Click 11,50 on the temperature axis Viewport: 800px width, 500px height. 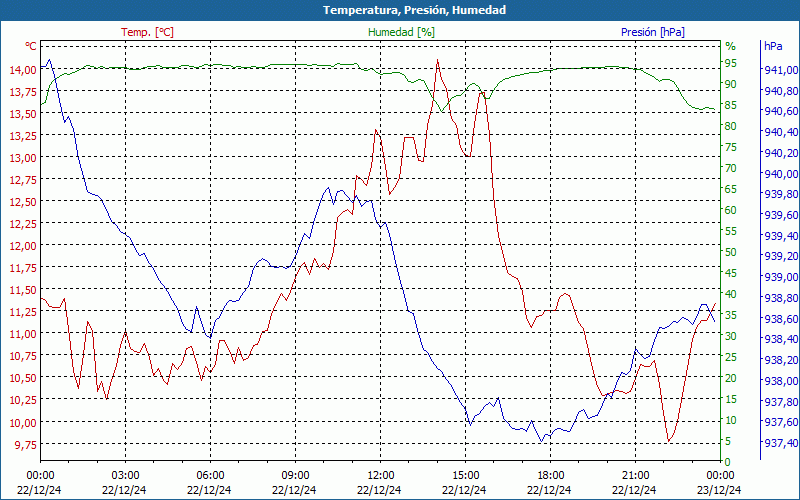[x=23, y=289]
